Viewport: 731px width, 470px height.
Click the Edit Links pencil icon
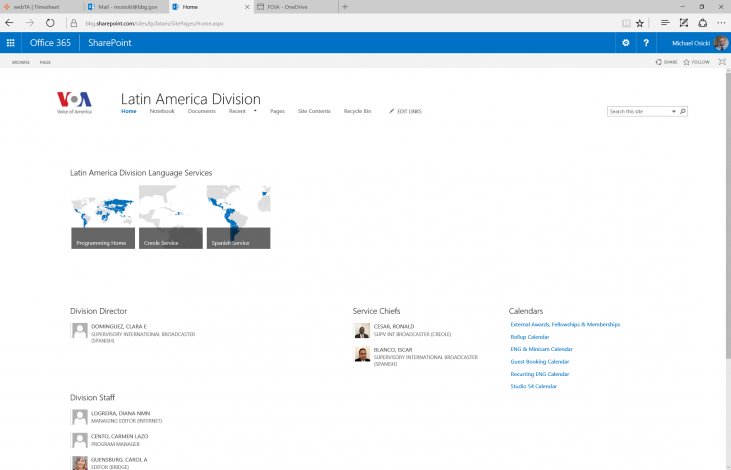click(x=392, y=111)
